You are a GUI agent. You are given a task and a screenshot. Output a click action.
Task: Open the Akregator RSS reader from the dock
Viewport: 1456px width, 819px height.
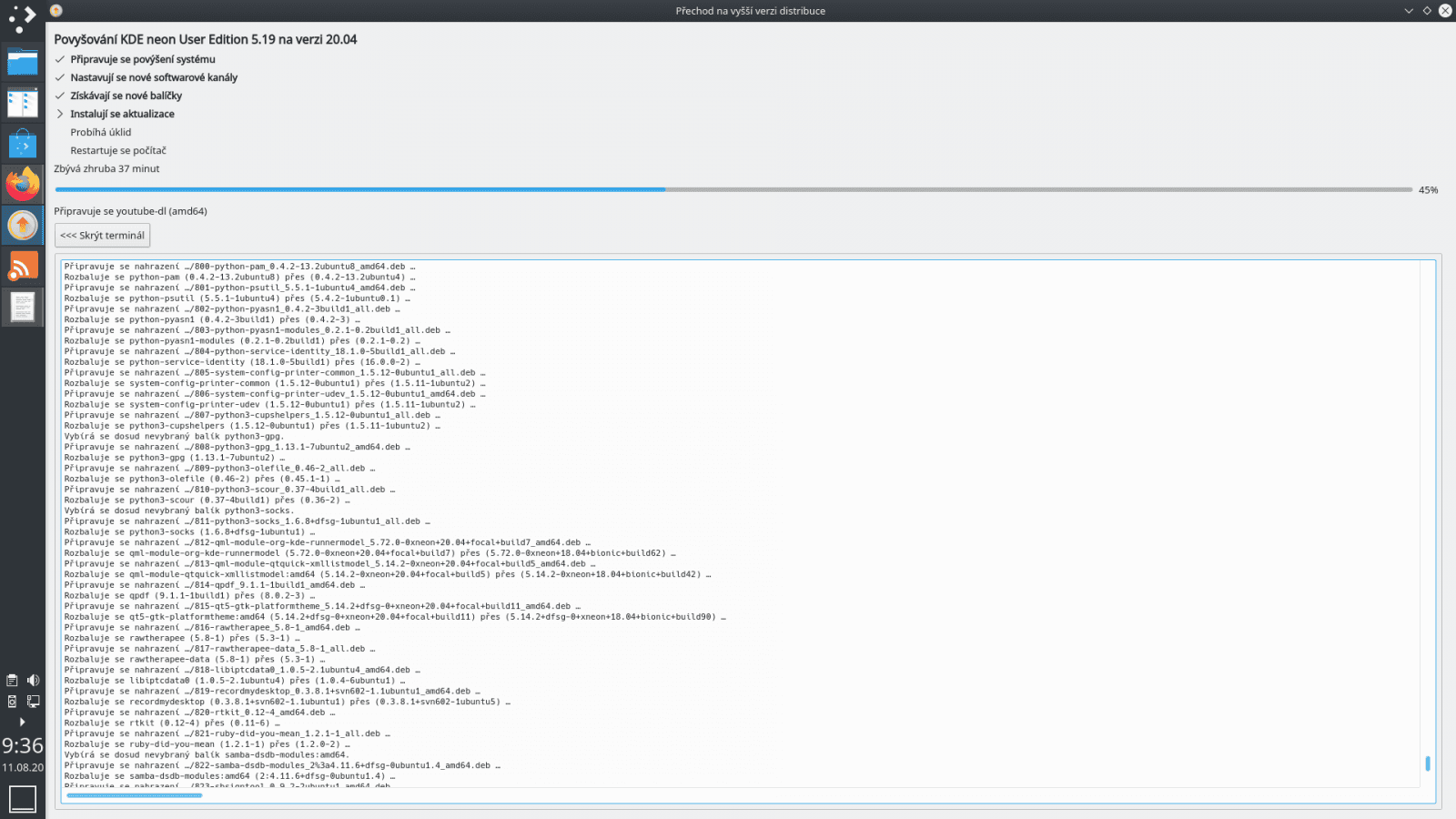[x=23, y=266]
